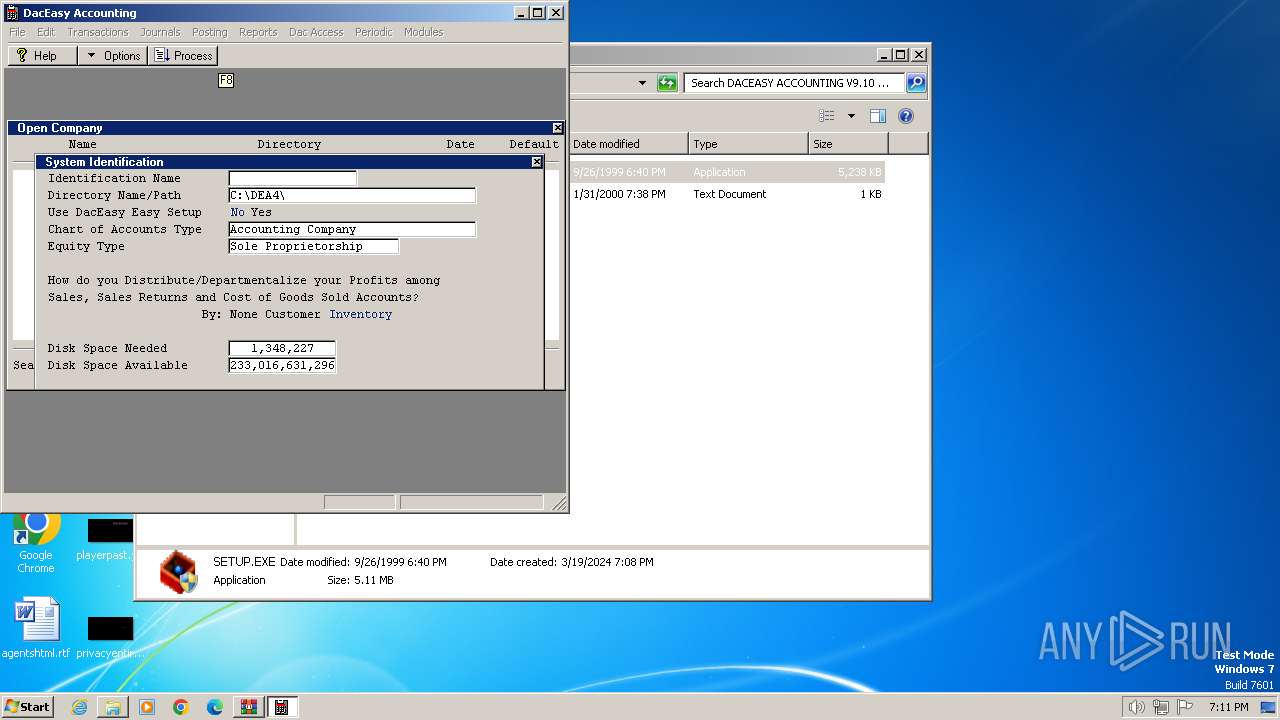Click the DacEasy Accounting title bar icon

12,13
